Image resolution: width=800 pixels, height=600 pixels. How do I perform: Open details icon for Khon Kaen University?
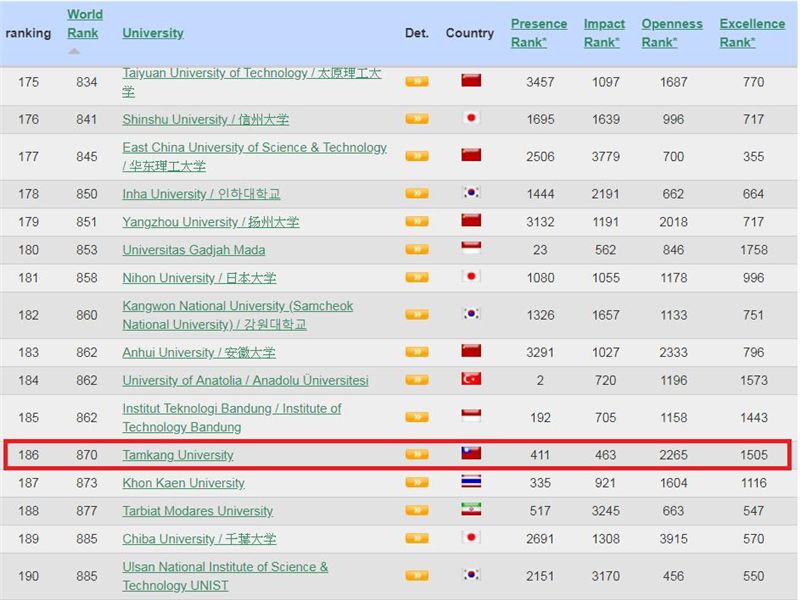pos(416,482)
